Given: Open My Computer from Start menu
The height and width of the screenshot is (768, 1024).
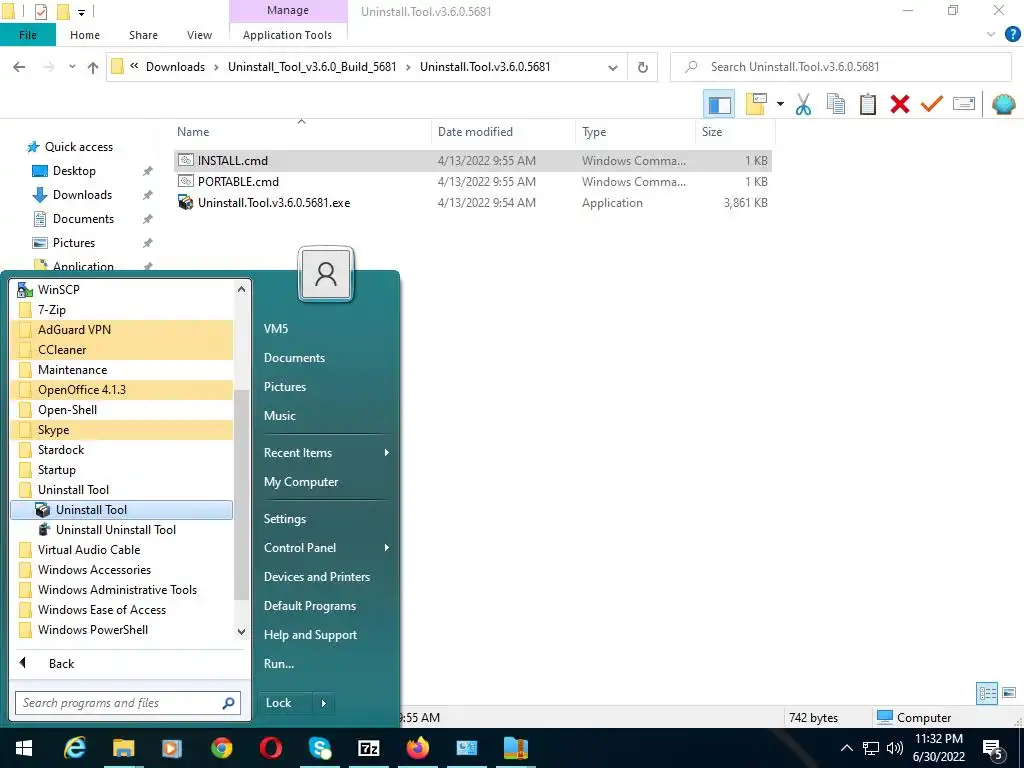Looking at the screenshot, I should tap(301, 482).
